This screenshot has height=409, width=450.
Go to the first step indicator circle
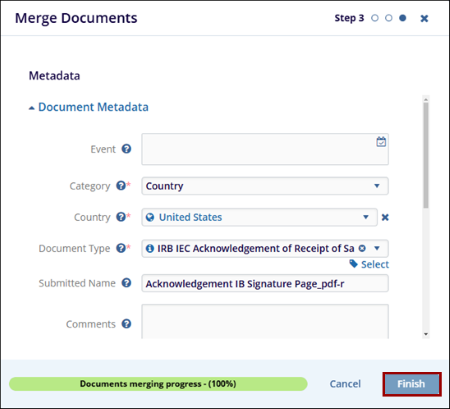click(x=375, y=18)
